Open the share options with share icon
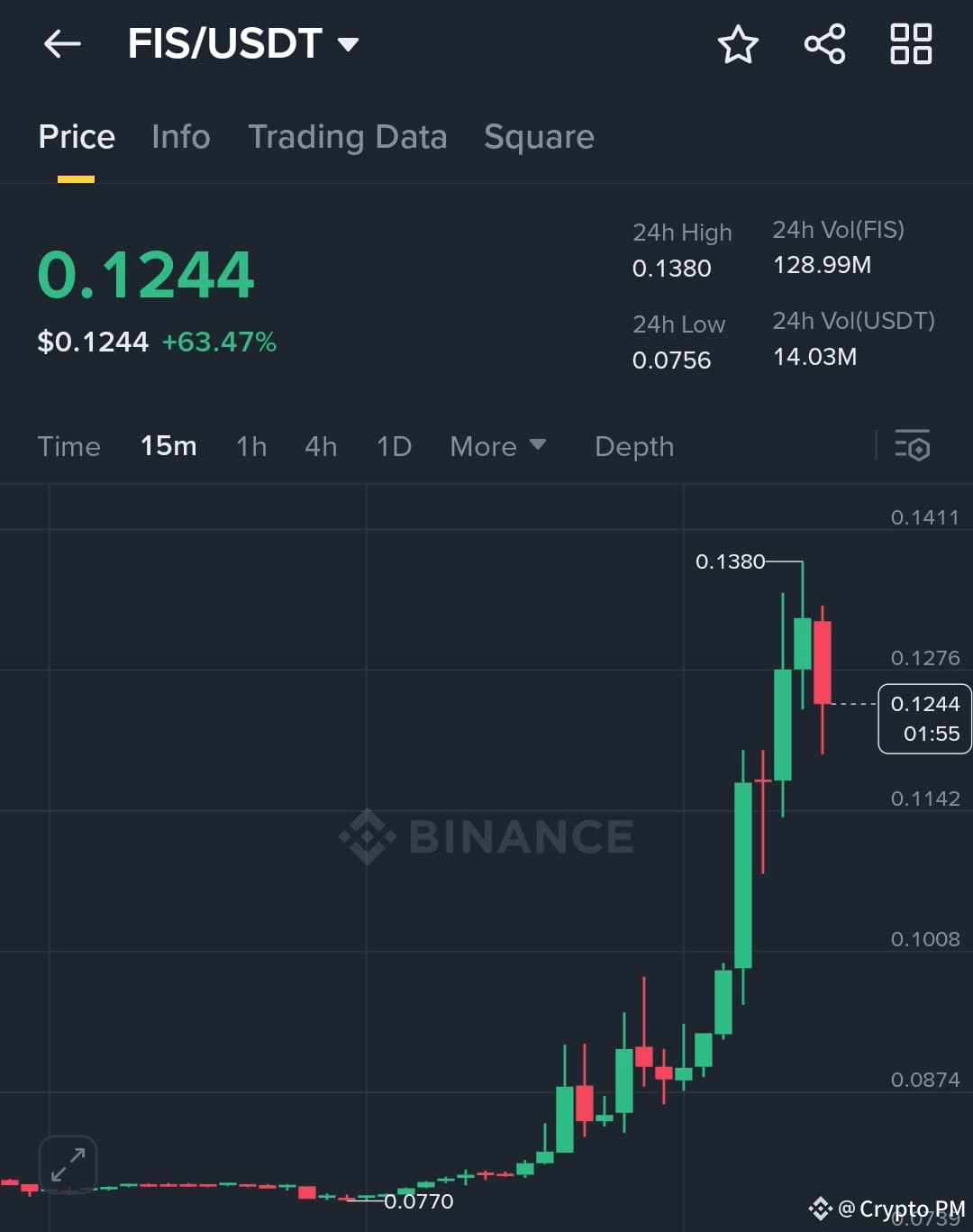 [824, 43]
